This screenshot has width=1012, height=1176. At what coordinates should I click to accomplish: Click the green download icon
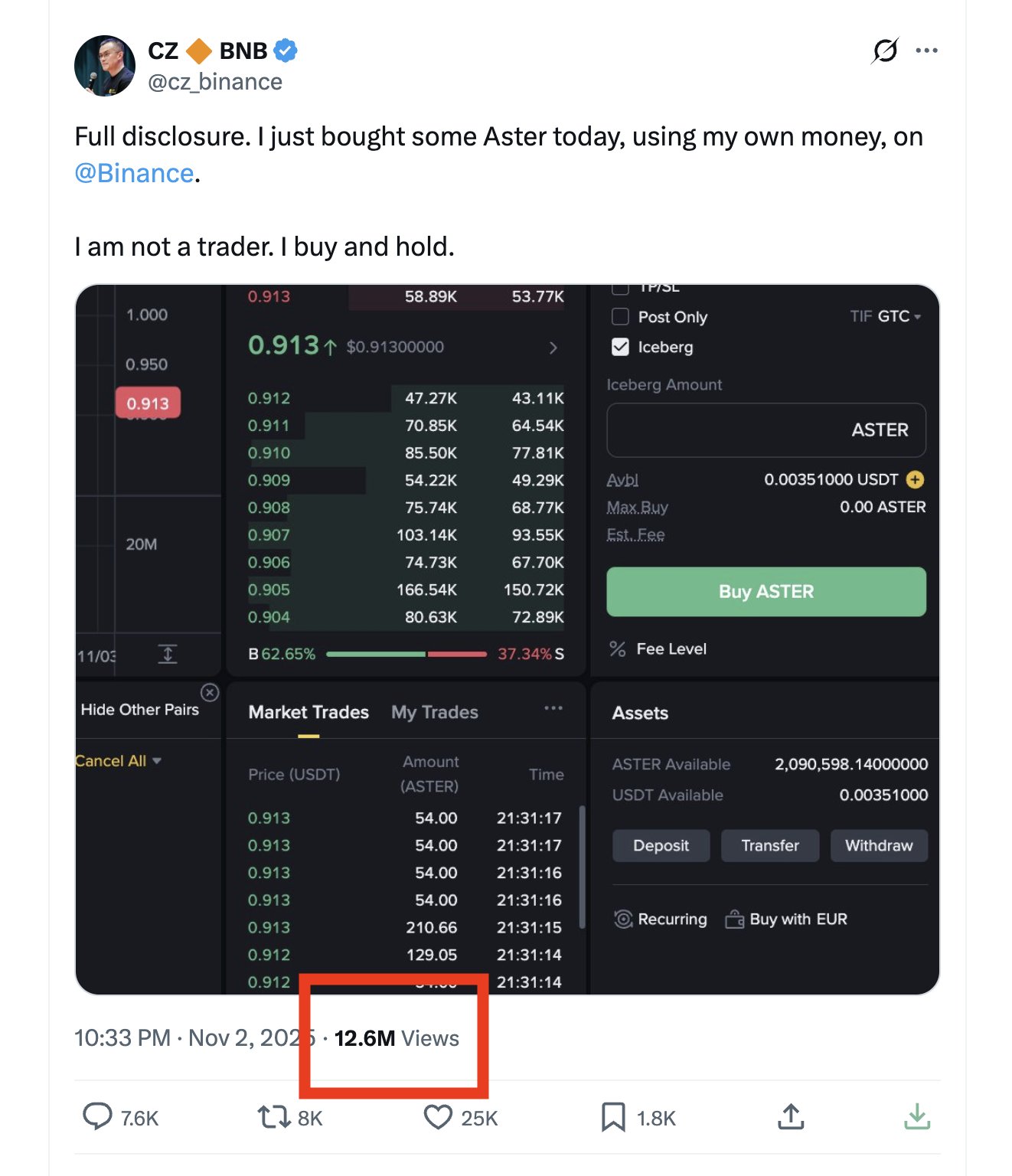pos(916,1117)
